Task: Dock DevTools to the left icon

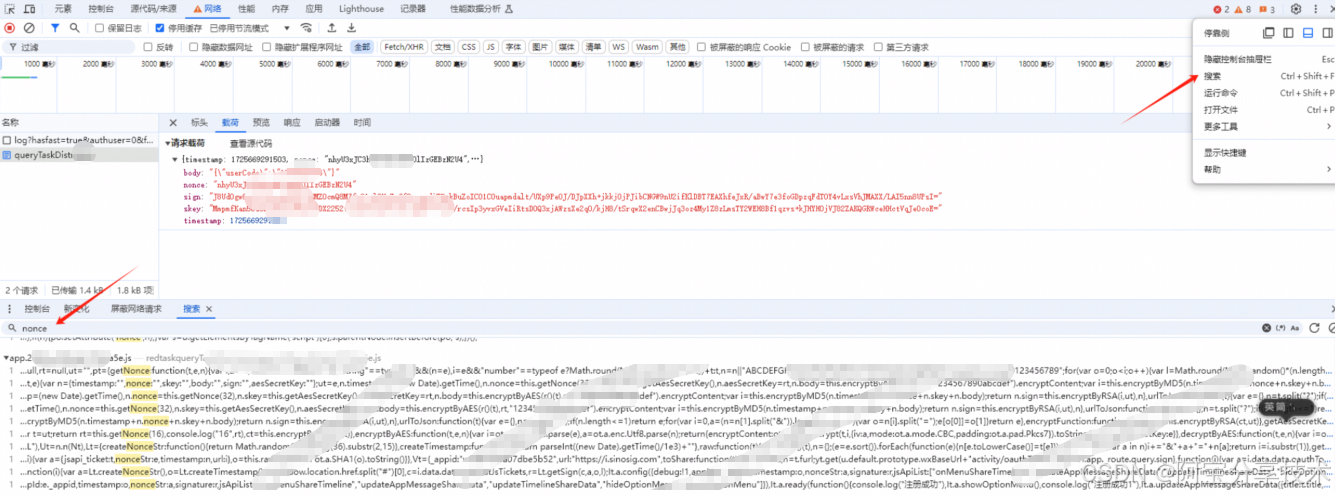Action: point(1288,33)
